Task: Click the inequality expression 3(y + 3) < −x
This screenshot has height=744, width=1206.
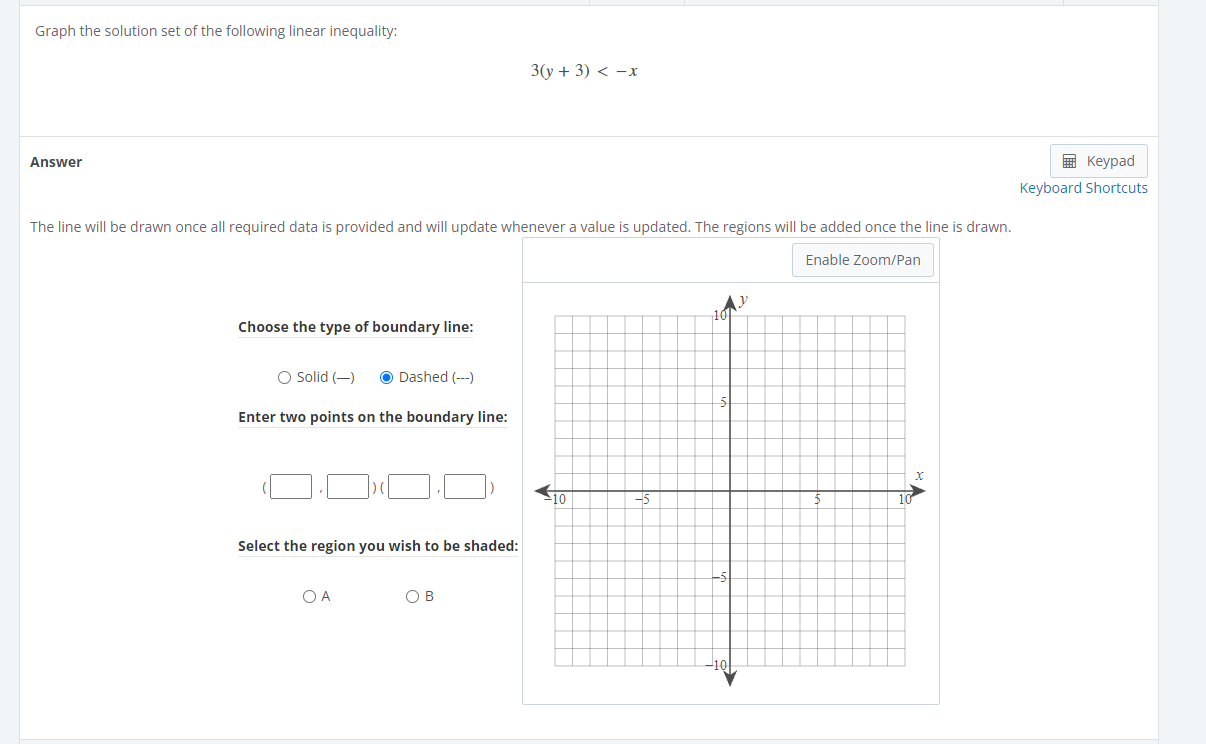Action: (x=584, y=70)
